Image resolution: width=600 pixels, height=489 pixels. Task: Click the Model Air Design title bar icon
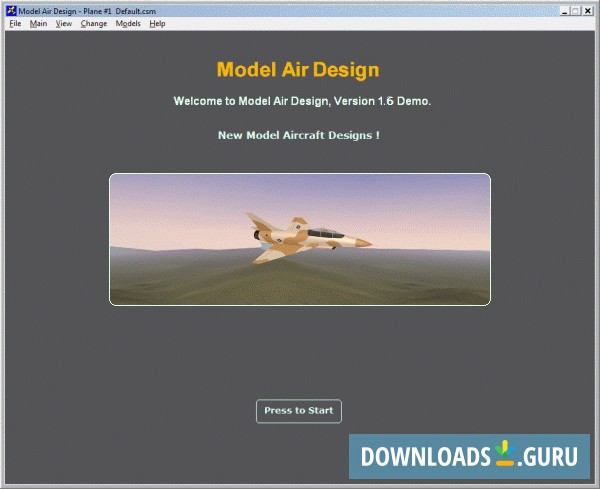point(11,11)
